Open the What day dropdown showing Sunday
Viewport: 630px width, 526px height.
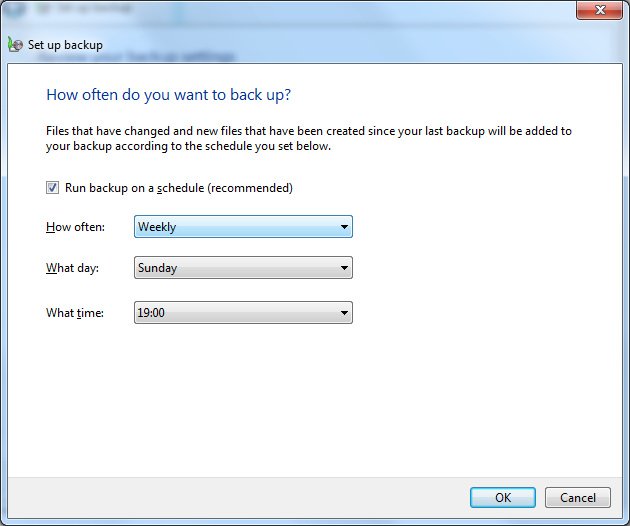pyautogui.click(x=243, y=268)
